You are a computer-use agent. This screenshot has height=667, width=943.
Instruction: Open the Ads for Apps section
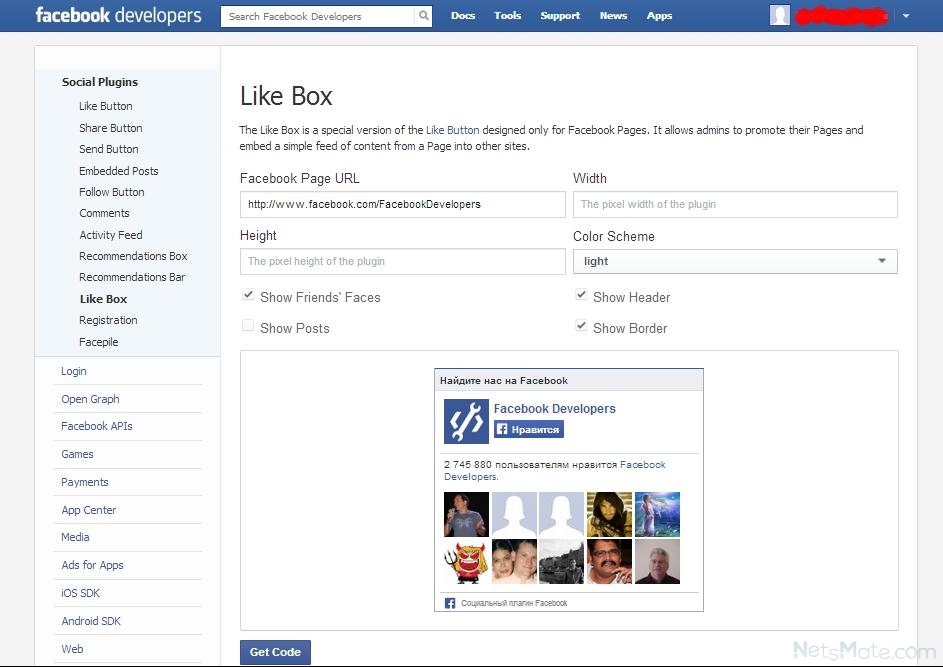click(92, 565)
